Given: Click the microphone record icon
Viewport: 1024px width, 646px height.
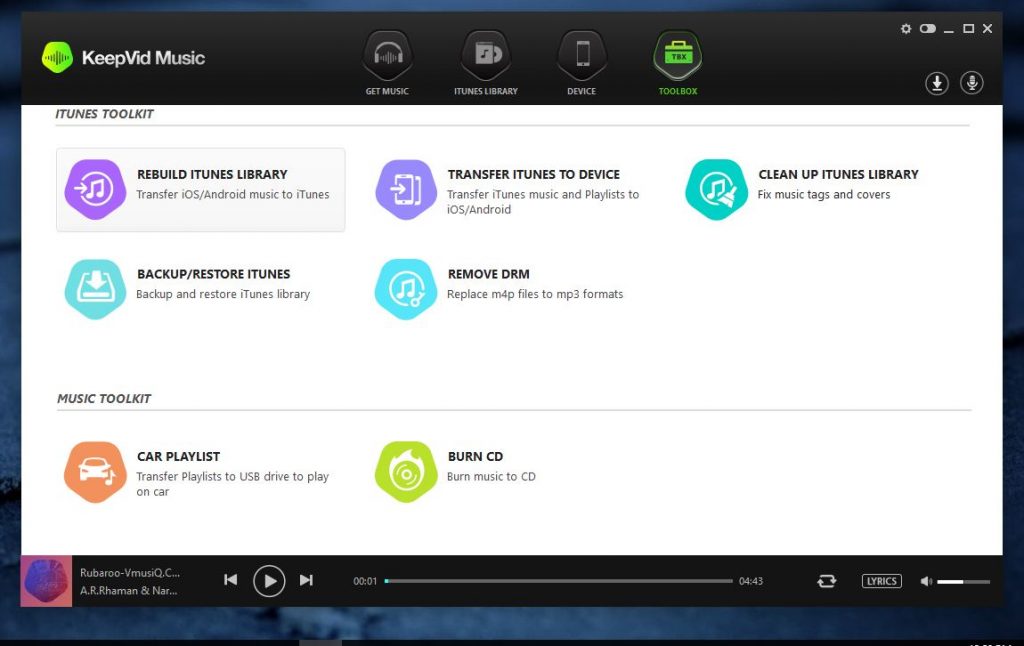Looking at the screenshot, I should pos(971,83).
